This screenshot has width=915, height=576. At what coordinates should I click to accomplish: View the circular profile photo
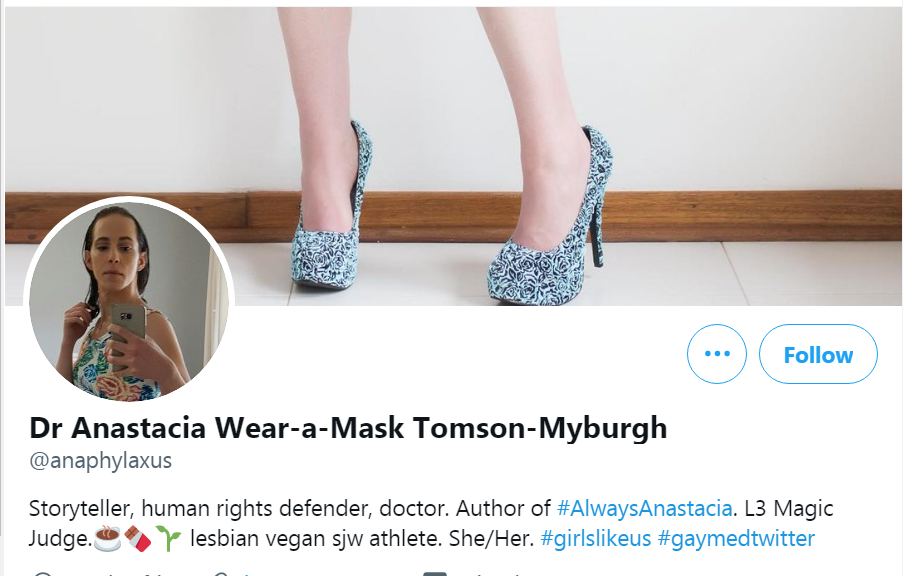coord(129,301)
